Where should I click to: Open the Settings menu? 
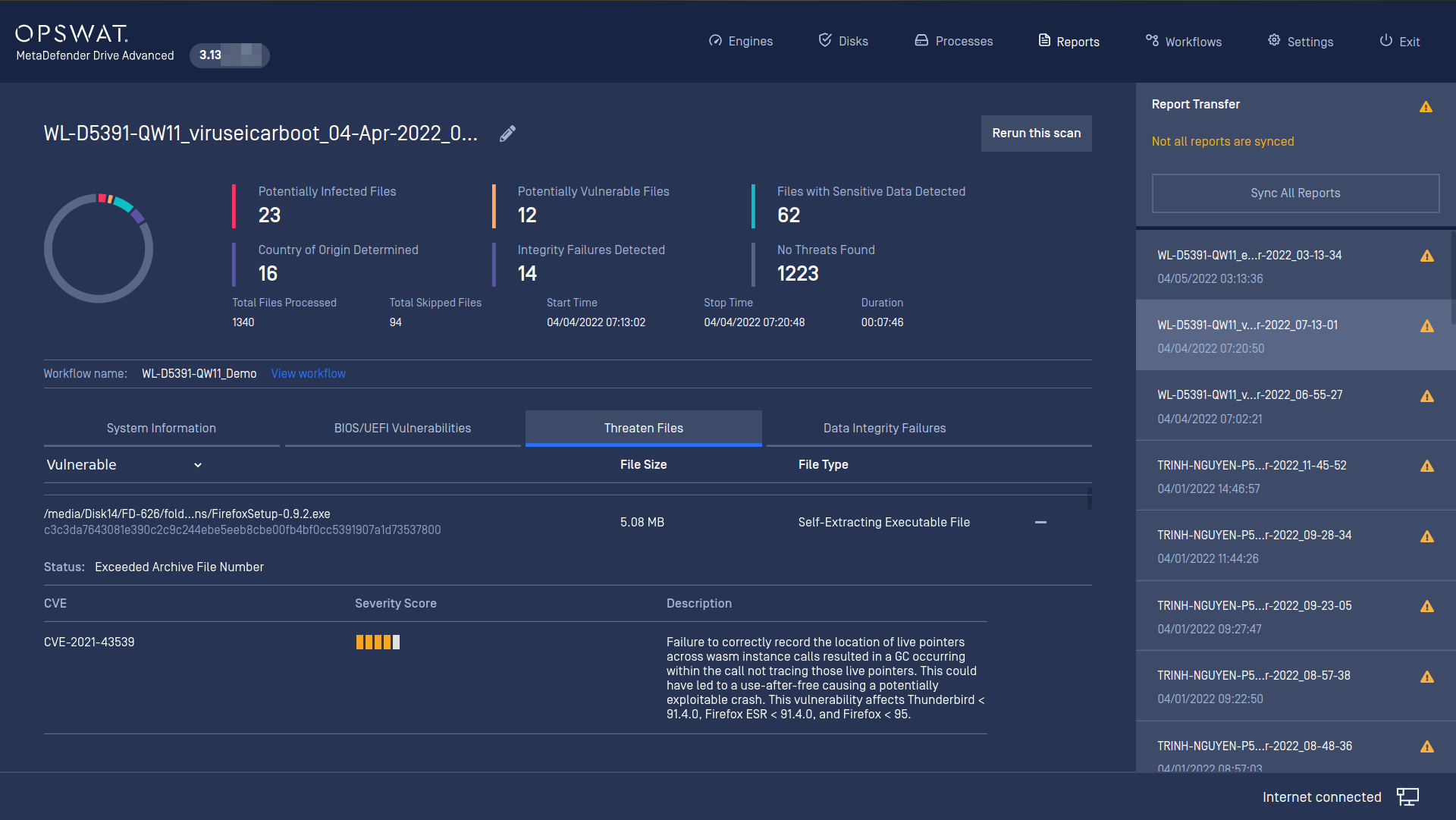(x=1301, y=41)
